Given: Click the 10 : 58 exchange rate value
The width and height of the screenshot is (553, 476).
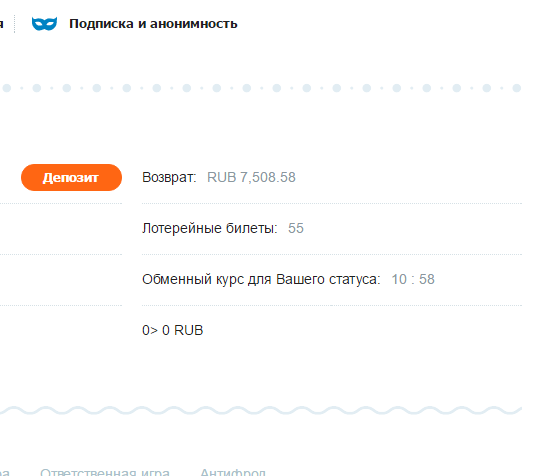Looking at the screenshot, I should coord(413,279).
